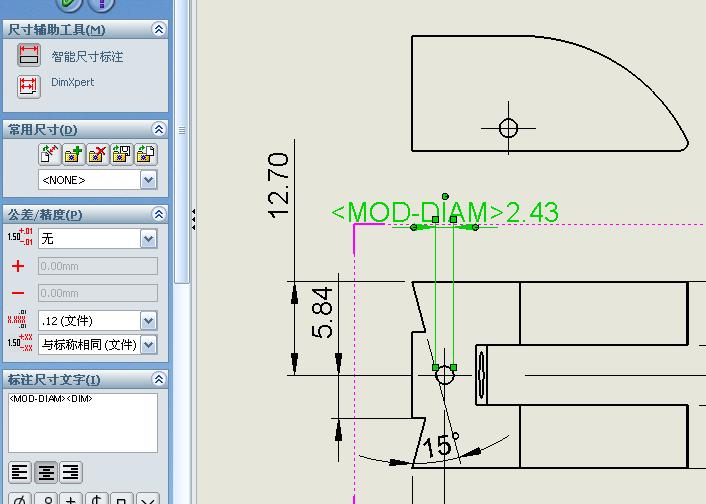Collapse the 常用尺寸(D) section
The width and height of the screenshot is (706, 504).
[x=158, y=129]
